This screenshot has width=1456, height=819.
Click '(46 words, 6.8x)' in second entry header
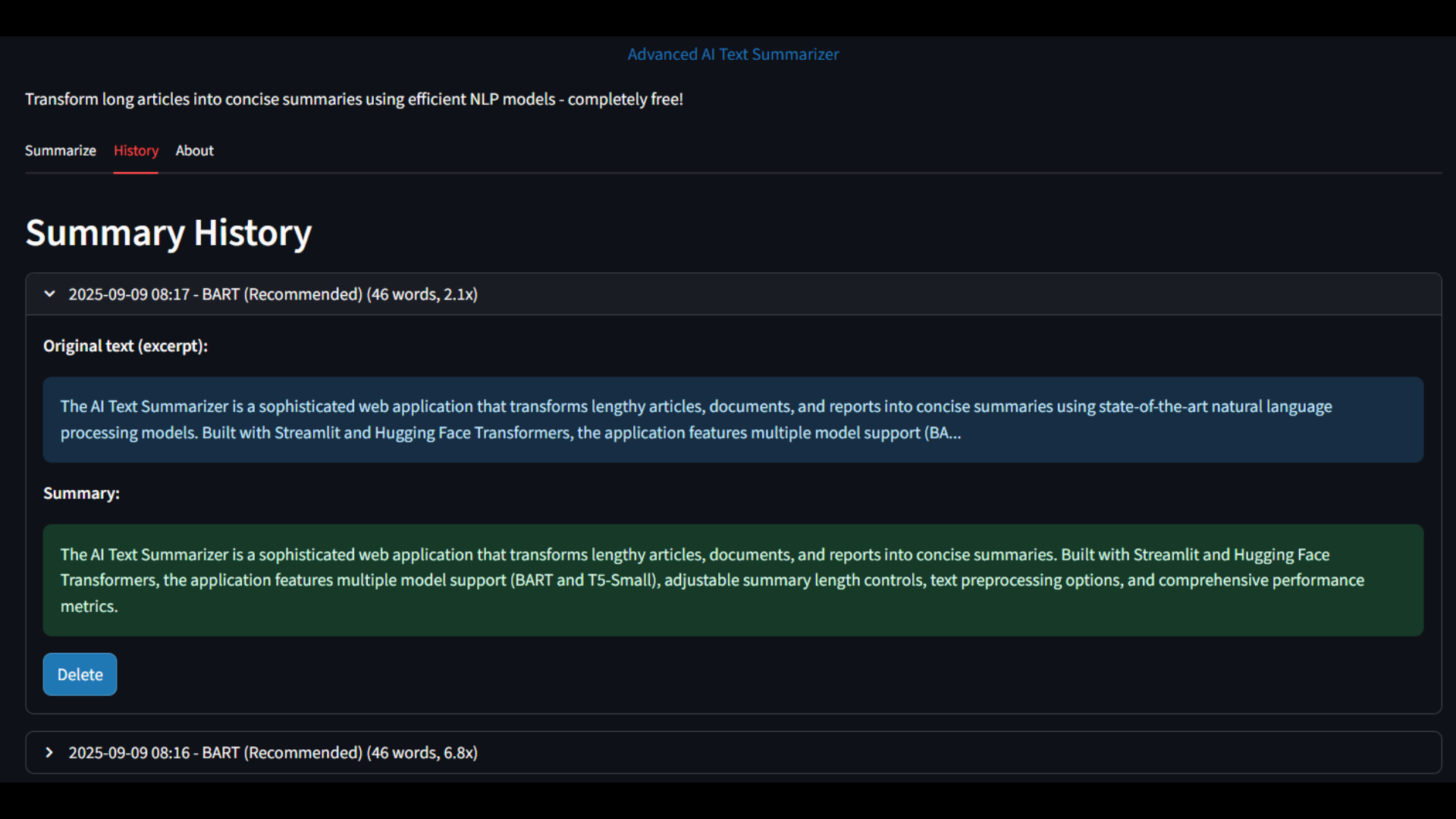point(422,752)
